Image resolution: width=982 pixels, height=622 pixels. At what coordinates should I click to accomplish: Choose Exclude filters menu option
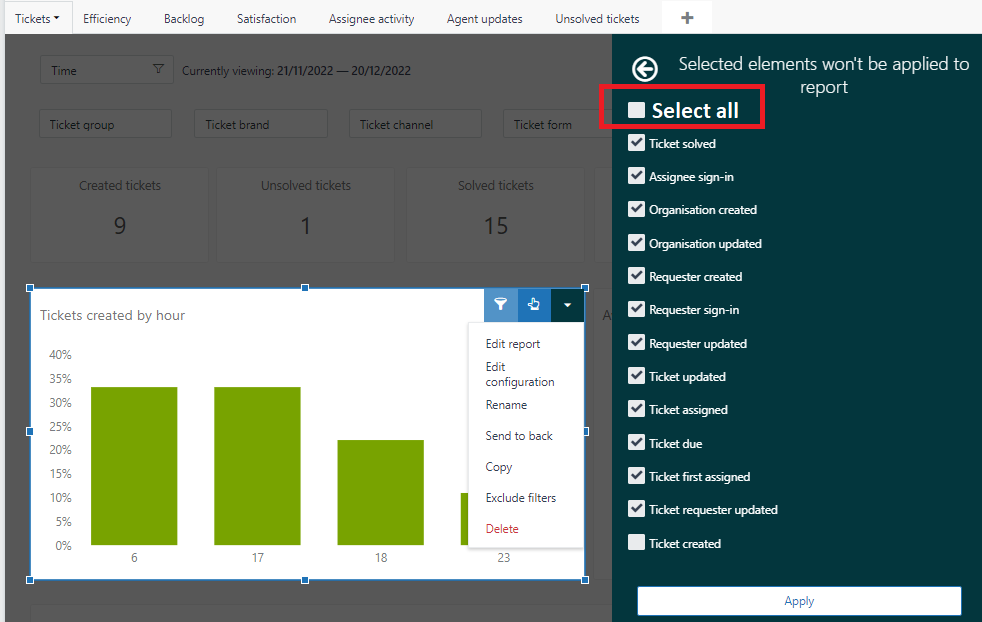[x=521, y=498]
